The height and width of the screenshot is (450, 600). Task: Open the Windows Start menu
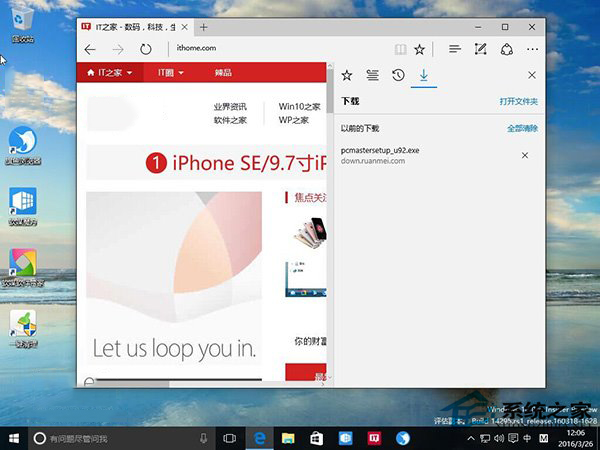(14, 439)
